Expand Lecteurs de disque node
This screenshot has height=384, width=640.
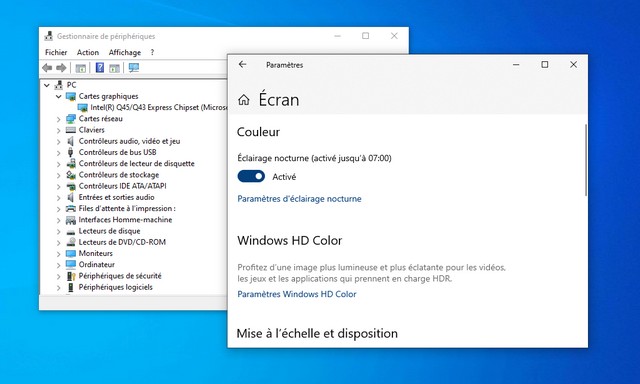58,231
